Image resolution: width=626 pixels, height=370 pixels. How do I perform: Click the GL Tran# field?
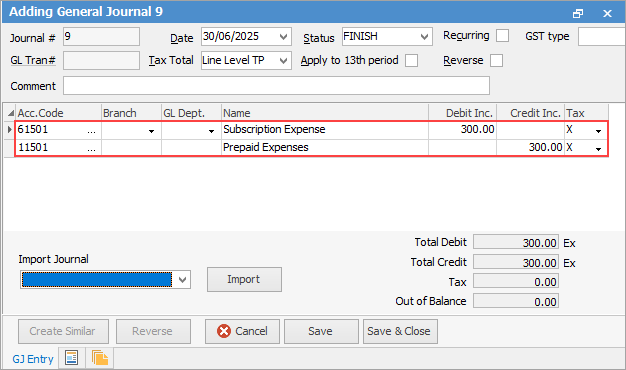(101, 61)
